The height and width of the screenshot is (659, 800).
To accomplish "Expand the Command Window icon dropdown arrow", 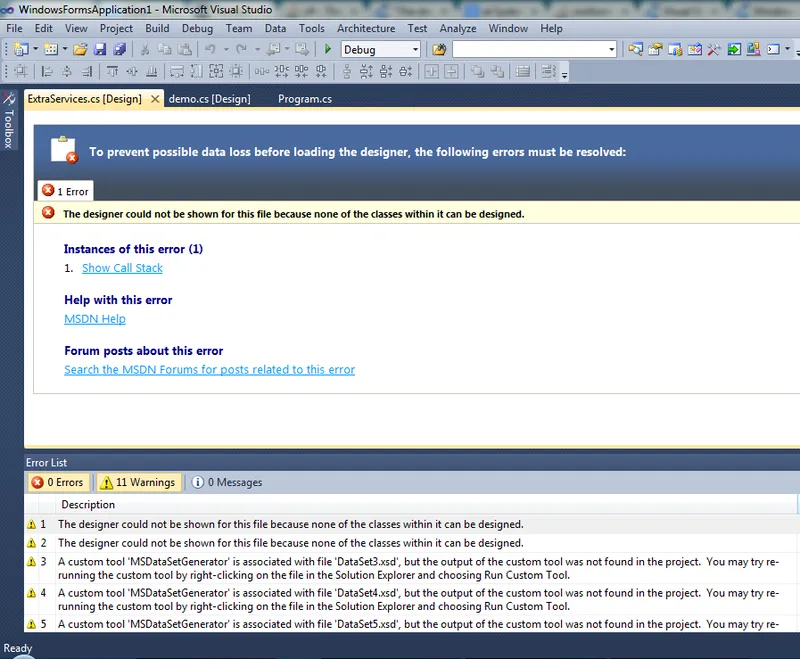I will coord(787,49).
